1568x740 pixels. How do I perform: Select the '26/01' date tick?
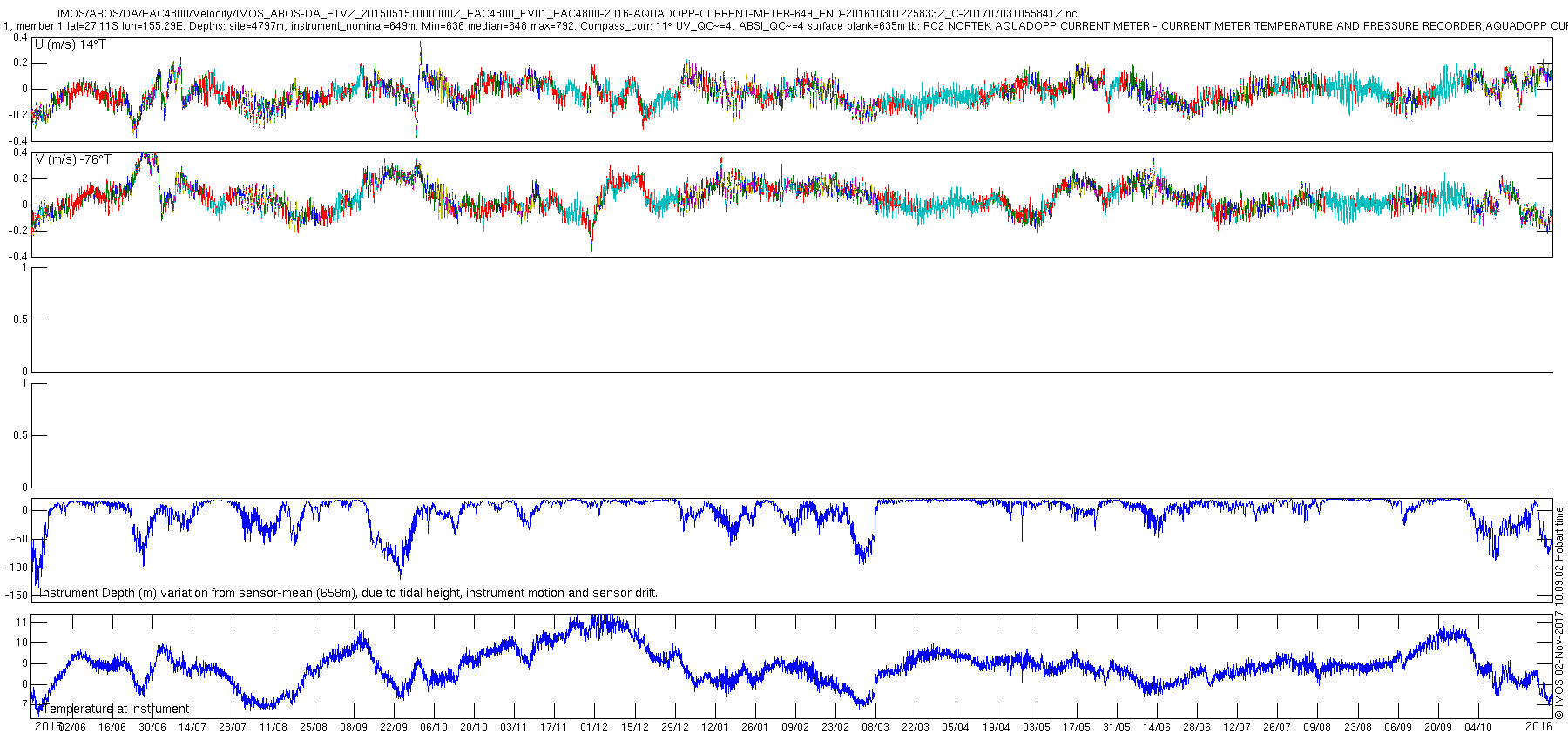(755, 728)
